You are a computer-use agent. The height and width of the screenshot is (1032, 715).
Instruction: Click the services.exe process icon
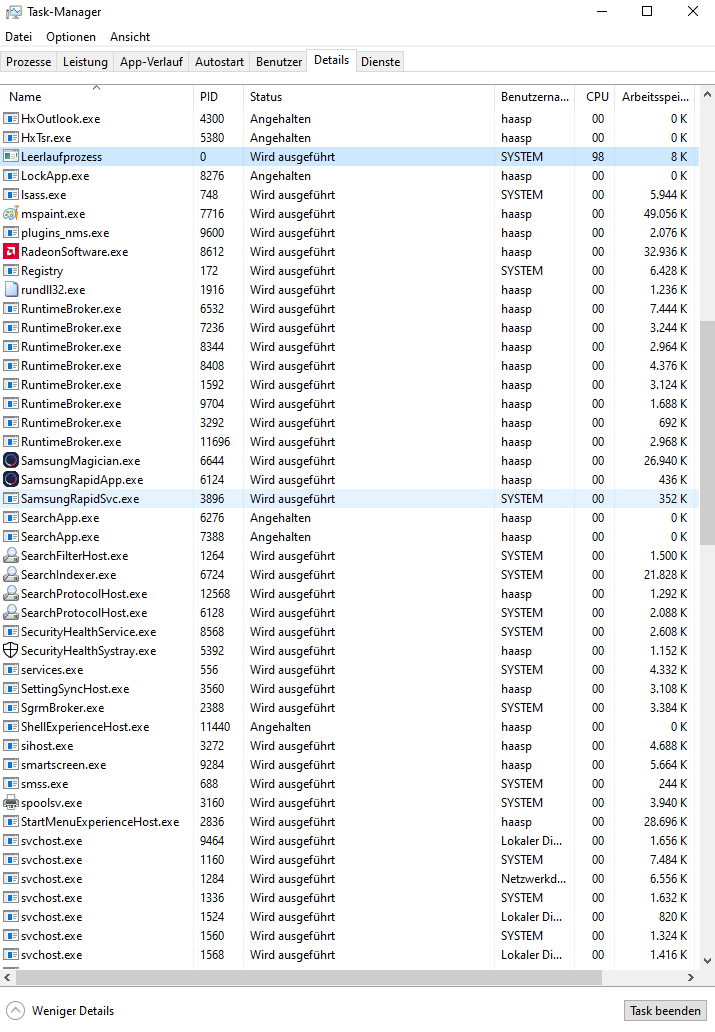11,670
